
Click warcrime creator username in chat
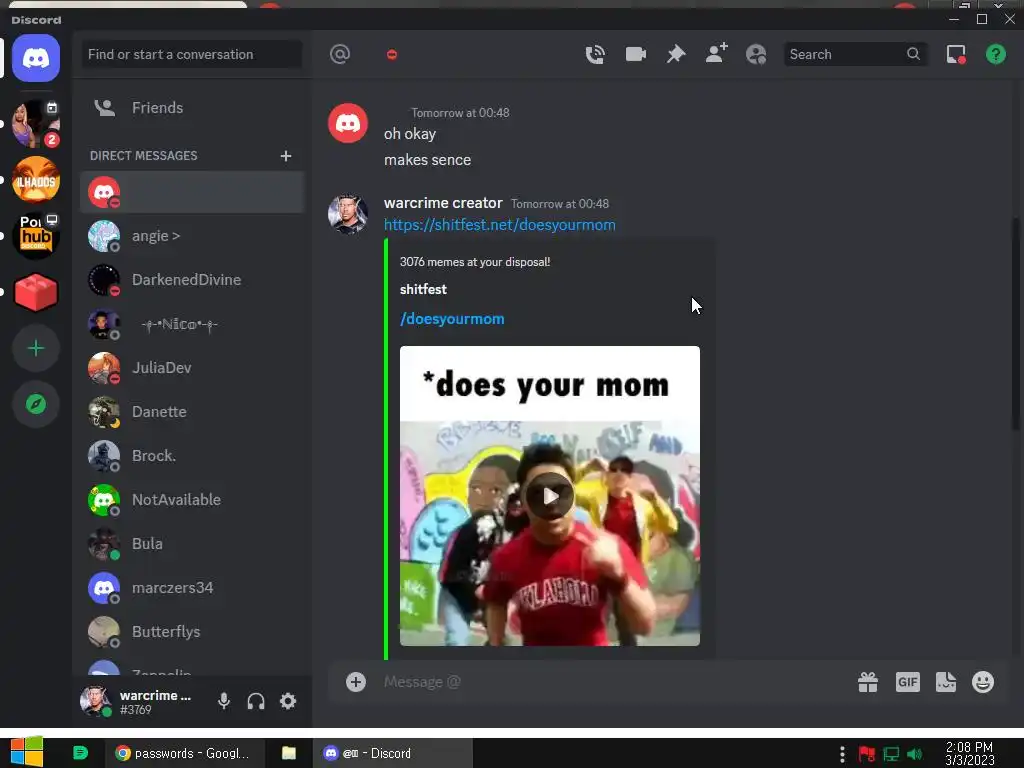coord(443,203)
